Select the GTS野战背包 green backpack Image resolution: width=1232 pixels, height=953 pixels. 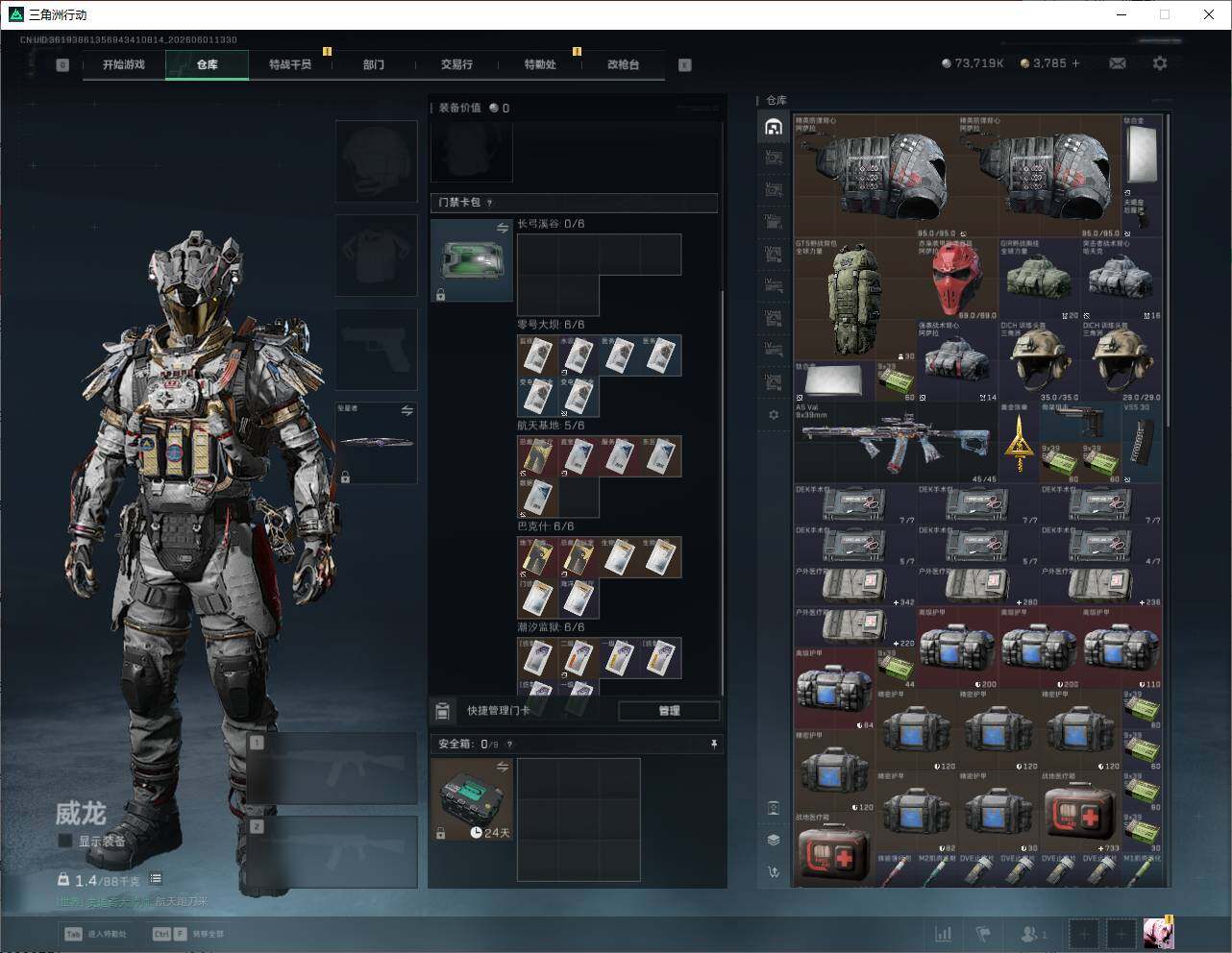855,300
